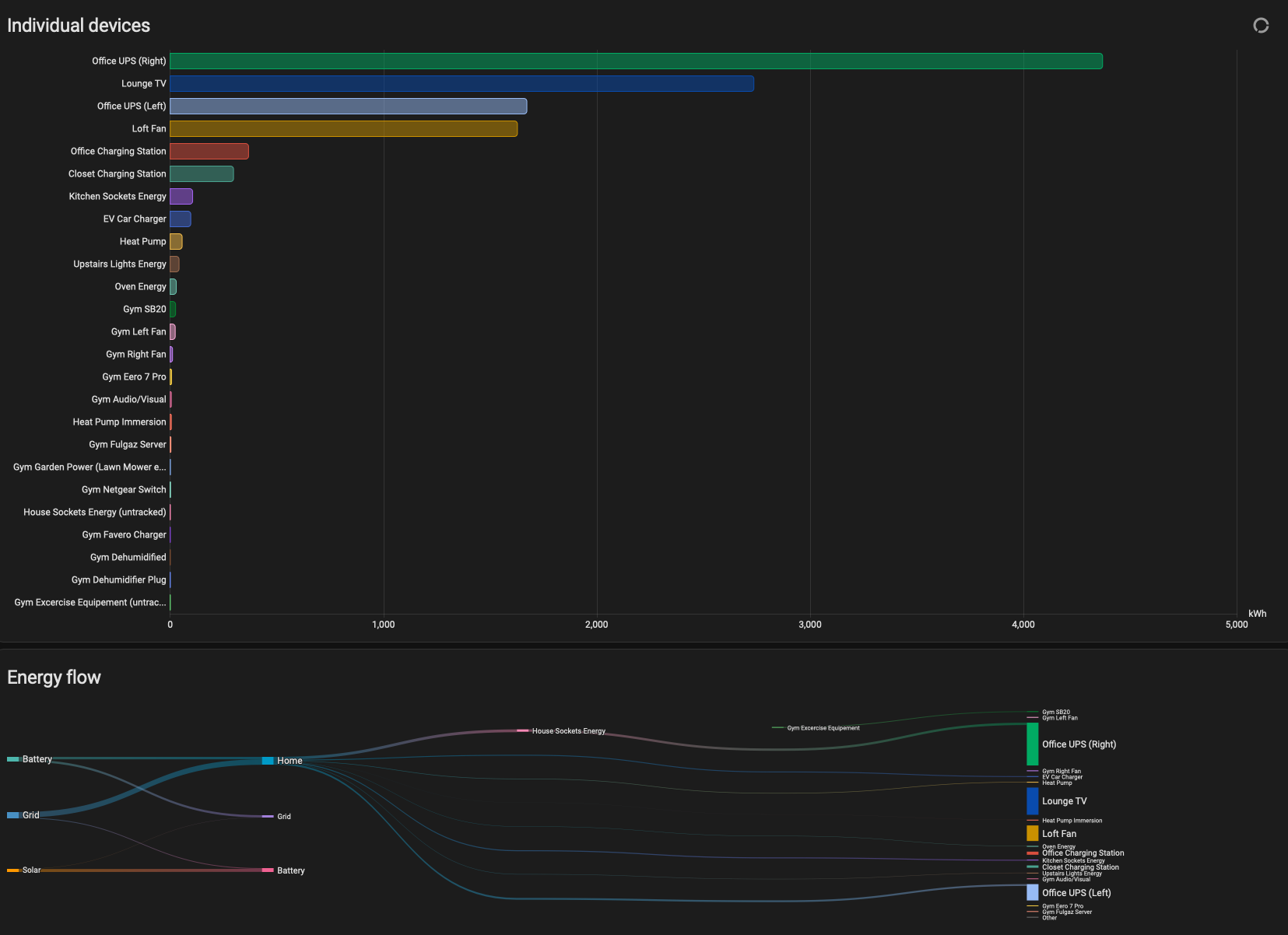Click the Upstairs Lights Energy bar
The width and height of the screenshot is (1288, 935).
[x=174, y=264]
